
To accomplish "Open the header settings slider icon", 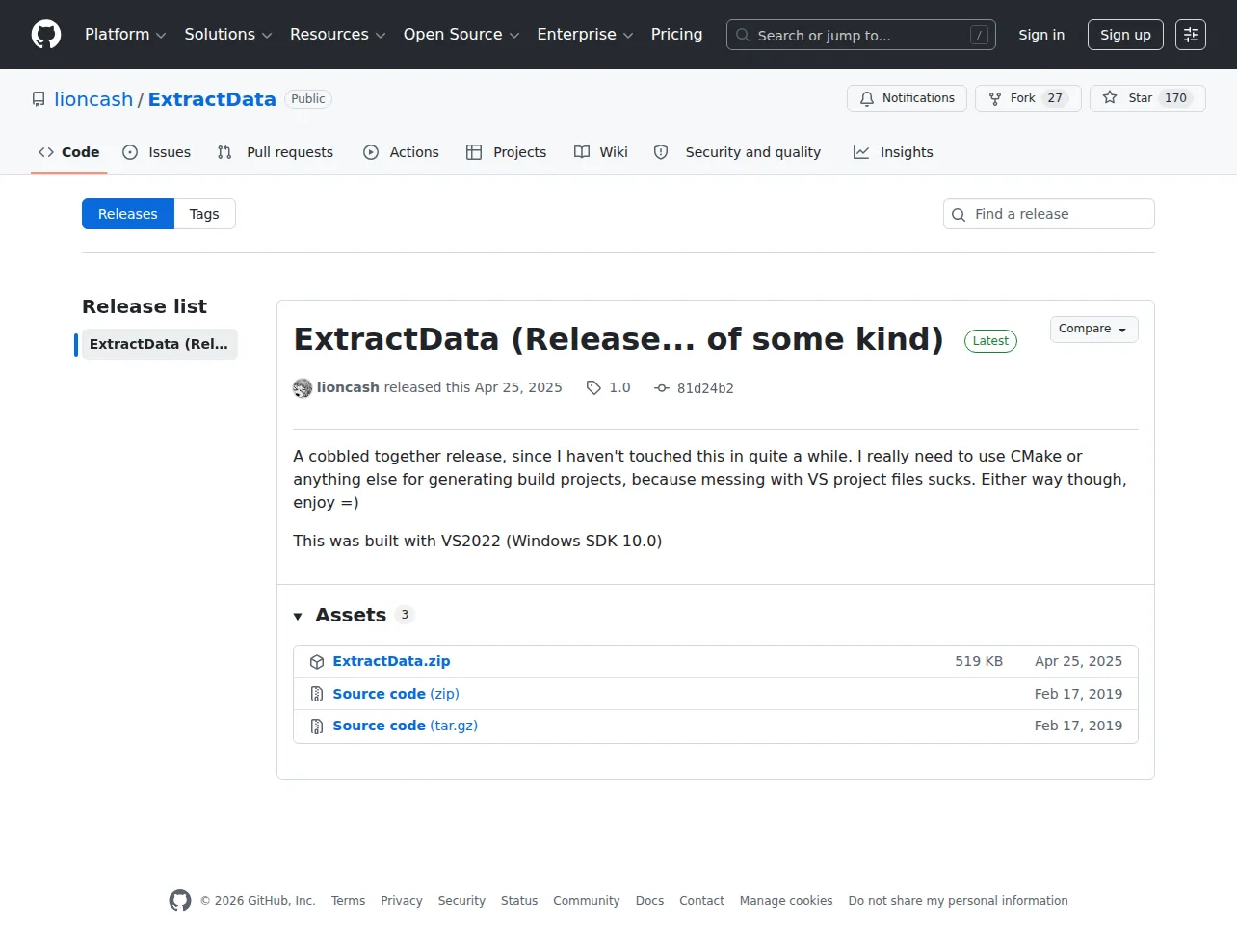I will [1191, 35].
